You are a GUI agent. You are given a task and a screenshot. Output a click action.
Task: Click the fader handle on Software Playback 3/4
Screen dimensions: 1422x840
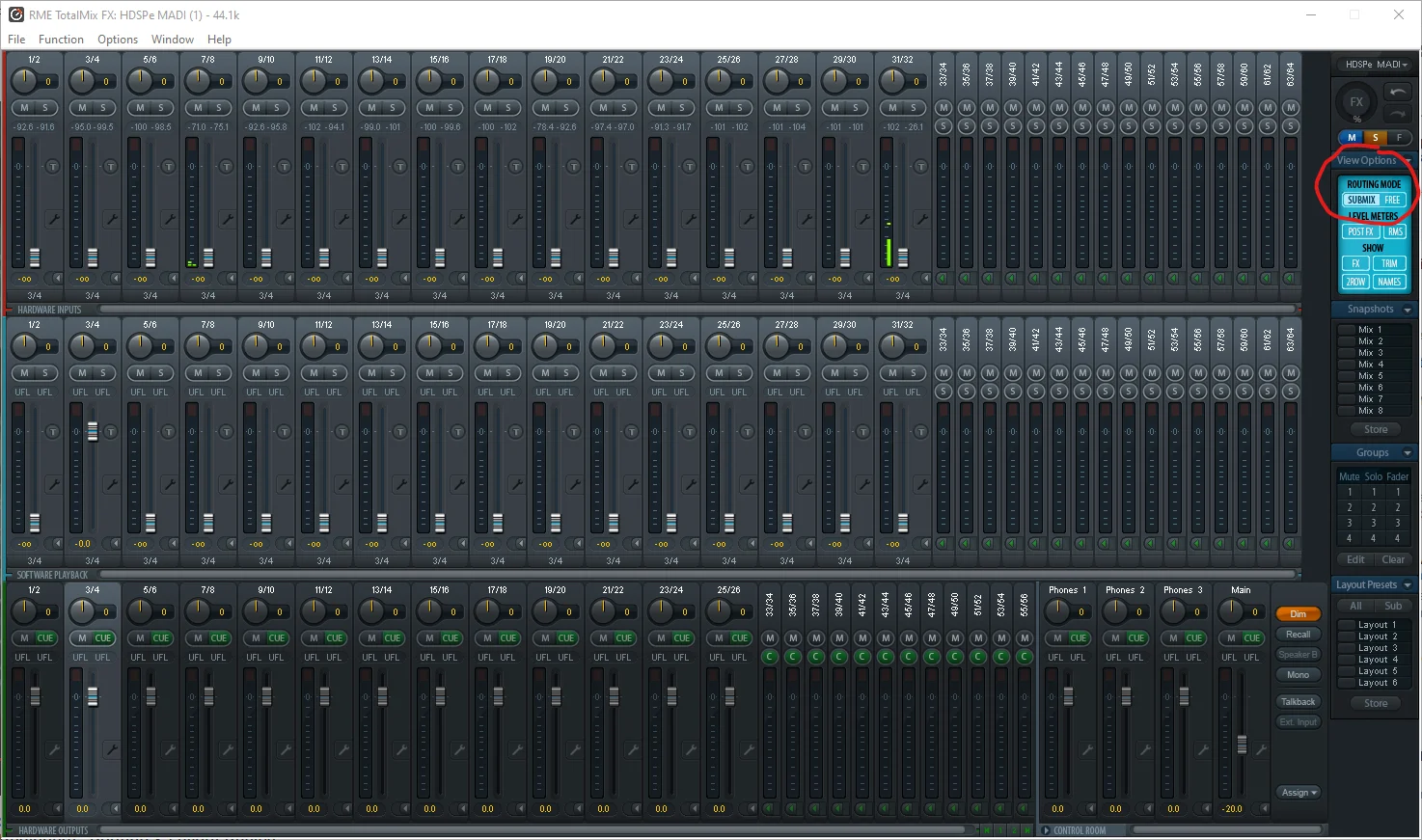click(x=93, y=431)
